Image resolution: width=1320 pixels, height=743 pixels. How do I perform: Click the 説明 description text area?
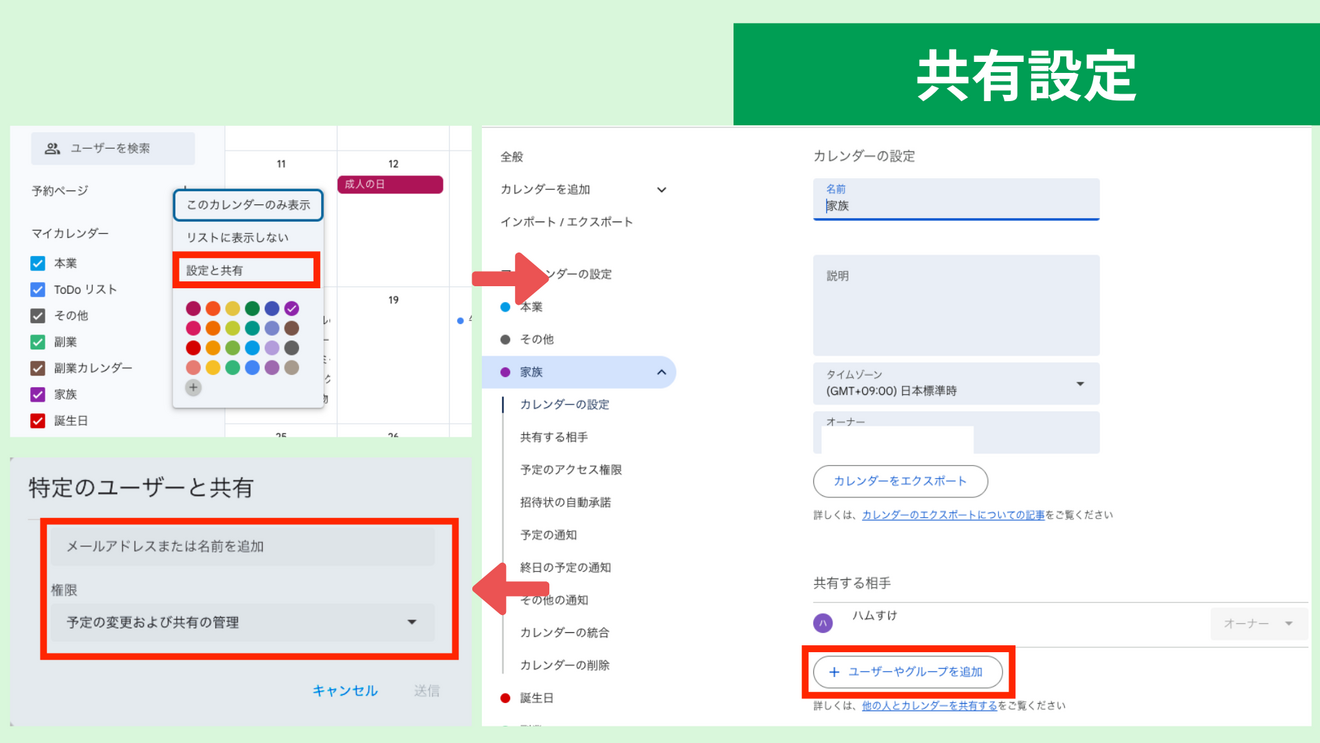coord(956,305)
